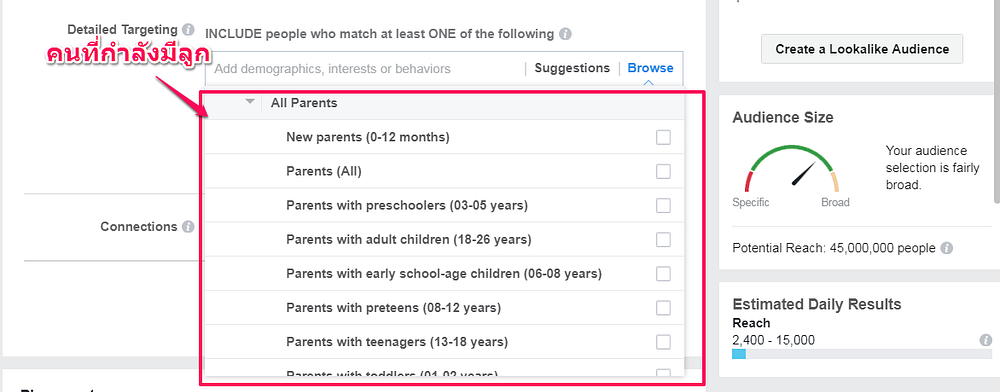Image resolution: width=1000 pixels, height=392 pixels.
Task: Enable Parents with adult children (18-26 years)
Action: [x=663, y=240]
